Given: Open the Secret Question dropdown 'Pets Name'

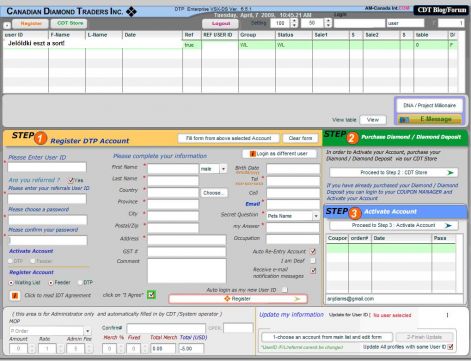Looking at the screenshot, I should (x=316, y=216).
